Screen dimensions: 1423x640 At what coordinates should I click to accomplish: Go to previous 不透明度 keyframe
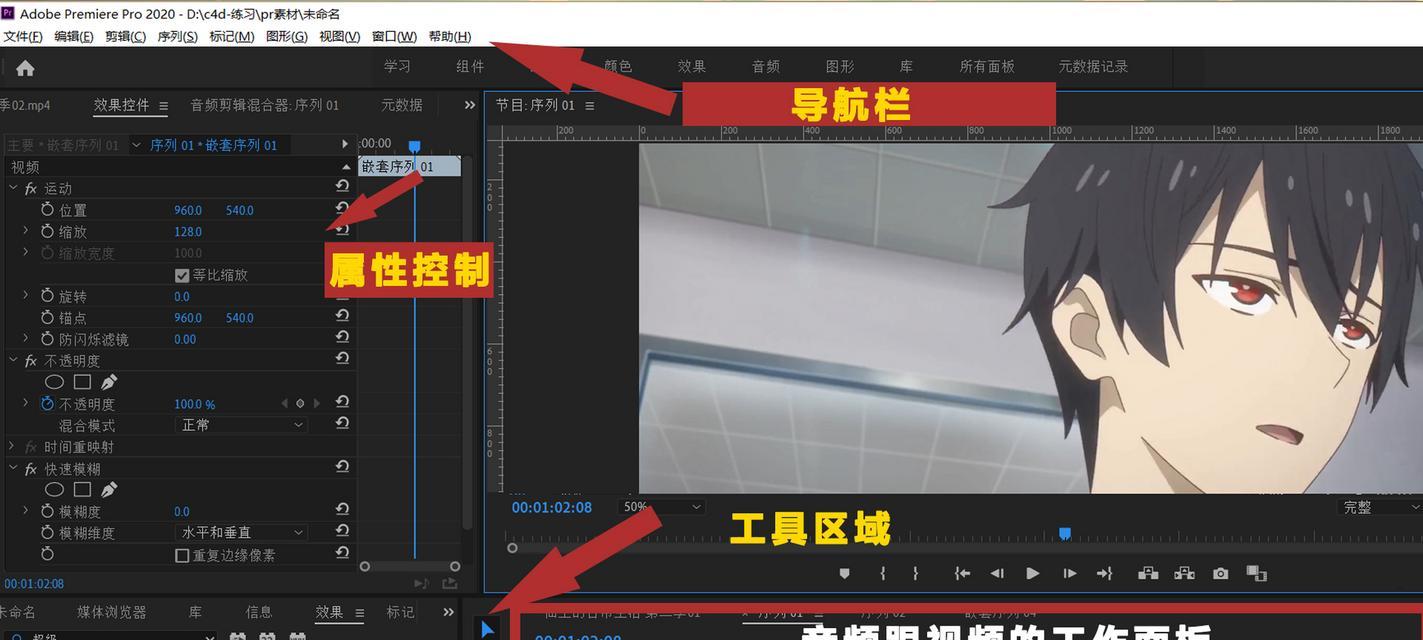[284, 404]
